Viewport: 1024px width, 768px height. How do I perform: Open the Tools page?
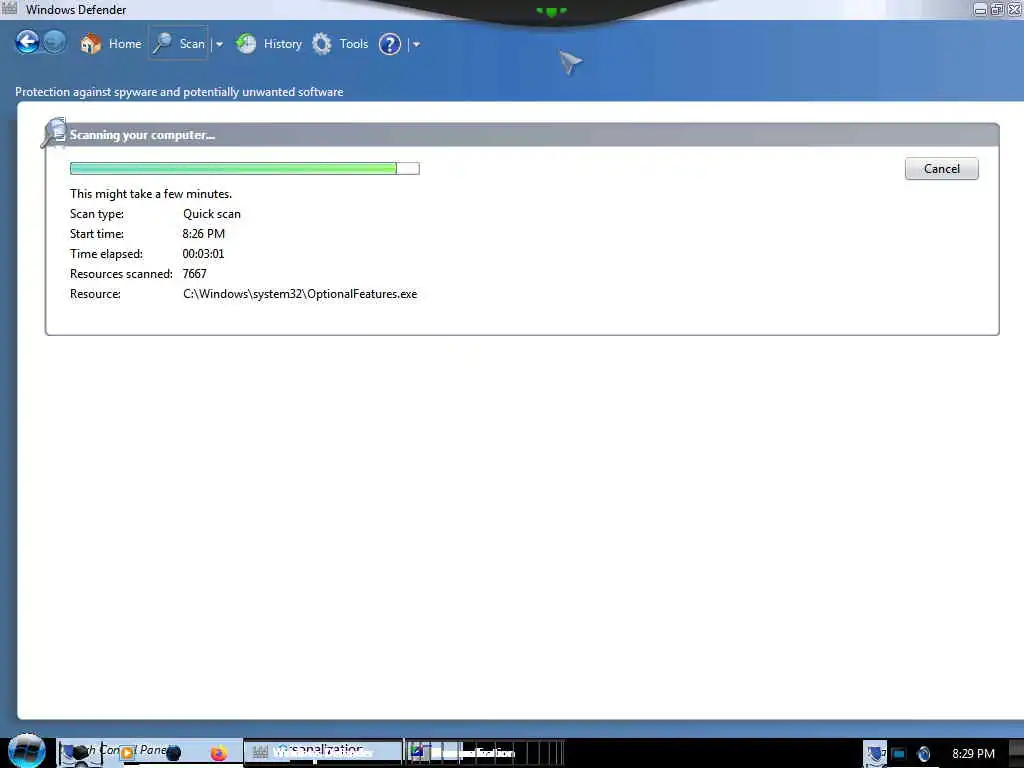340,44
